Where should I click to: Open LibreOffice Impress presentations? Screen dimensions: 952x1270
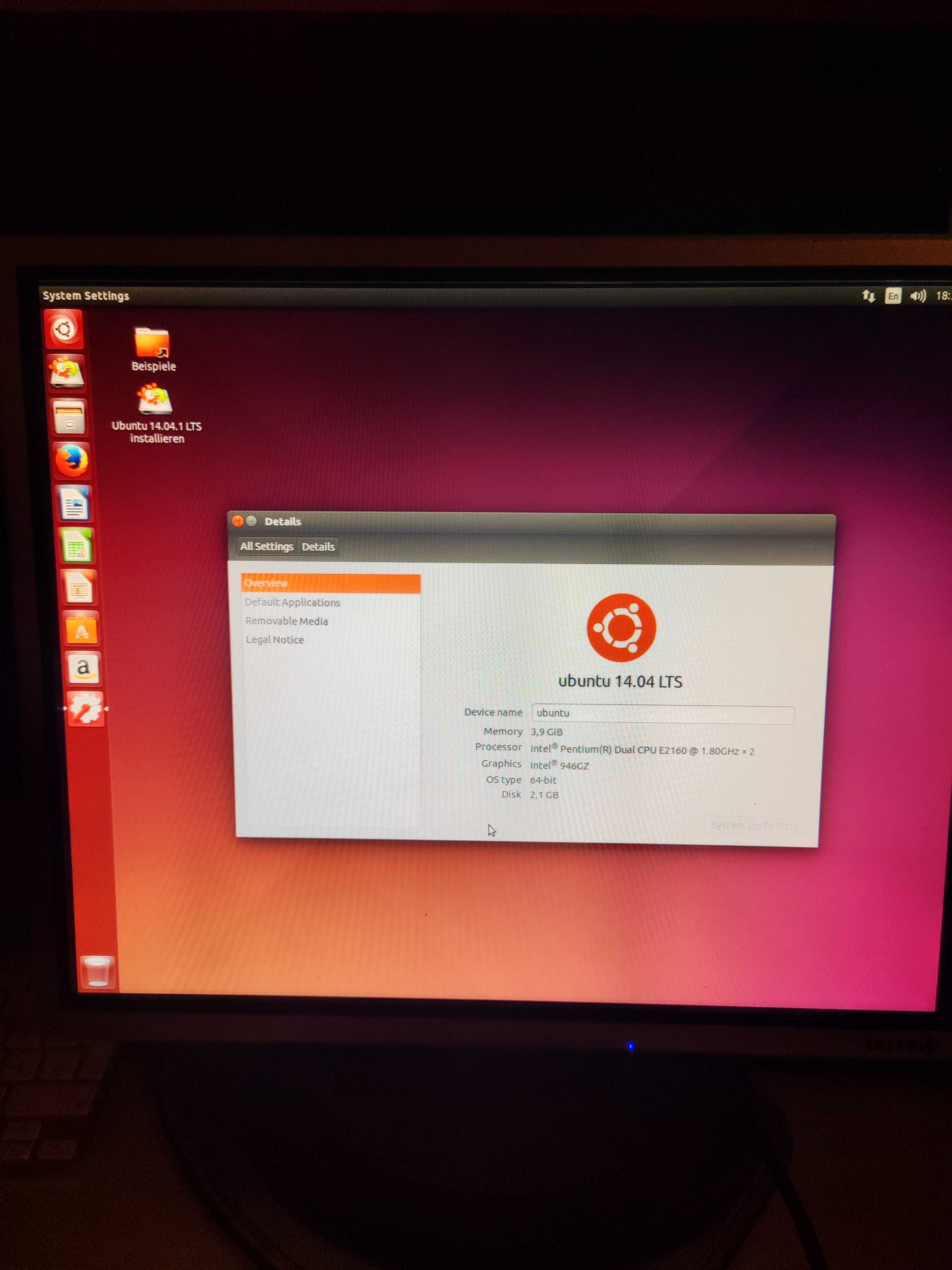(79, 587)
